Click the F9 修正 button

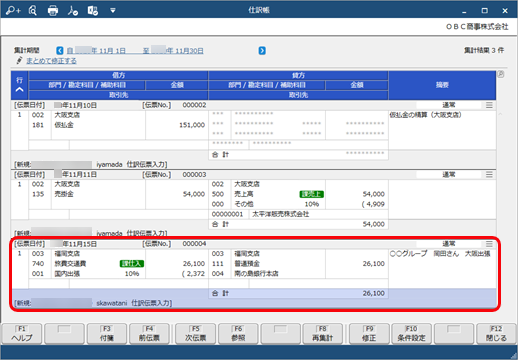369,333
